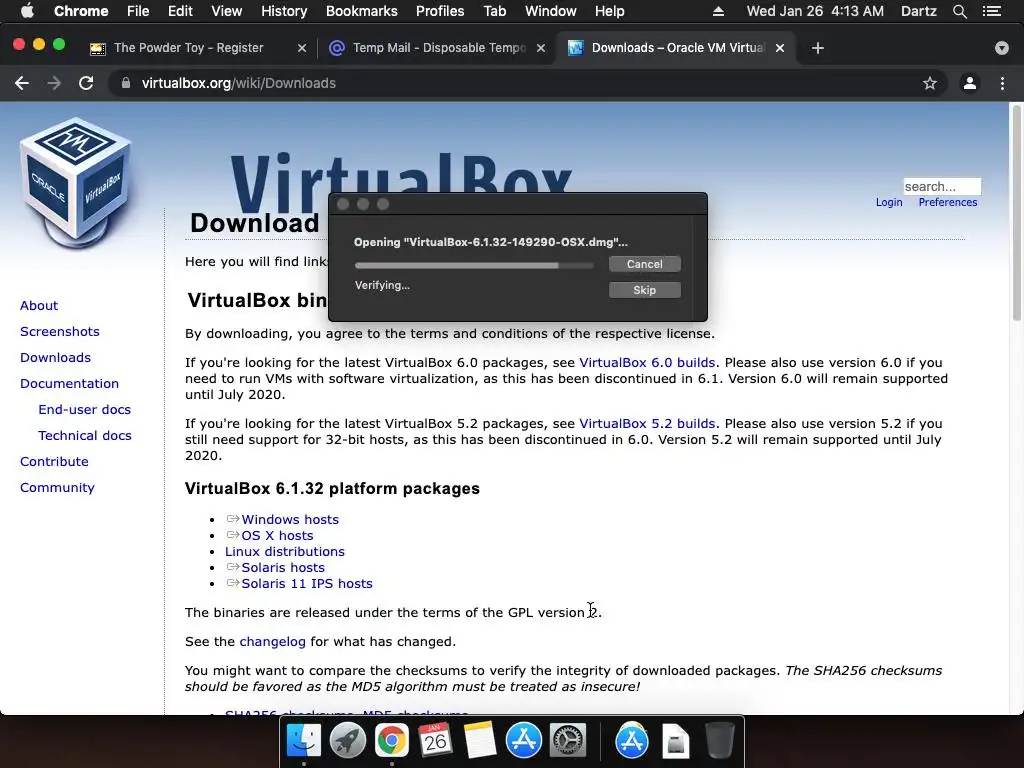Download OS X hosts package
The image size is (1024, 768).
tap(277, 536)
